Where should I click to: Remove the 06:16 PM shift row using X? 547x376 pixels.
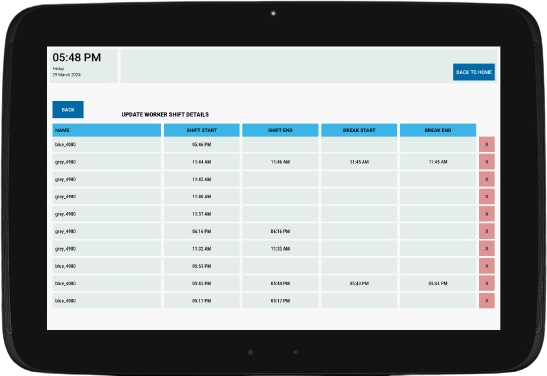point(487,231)
